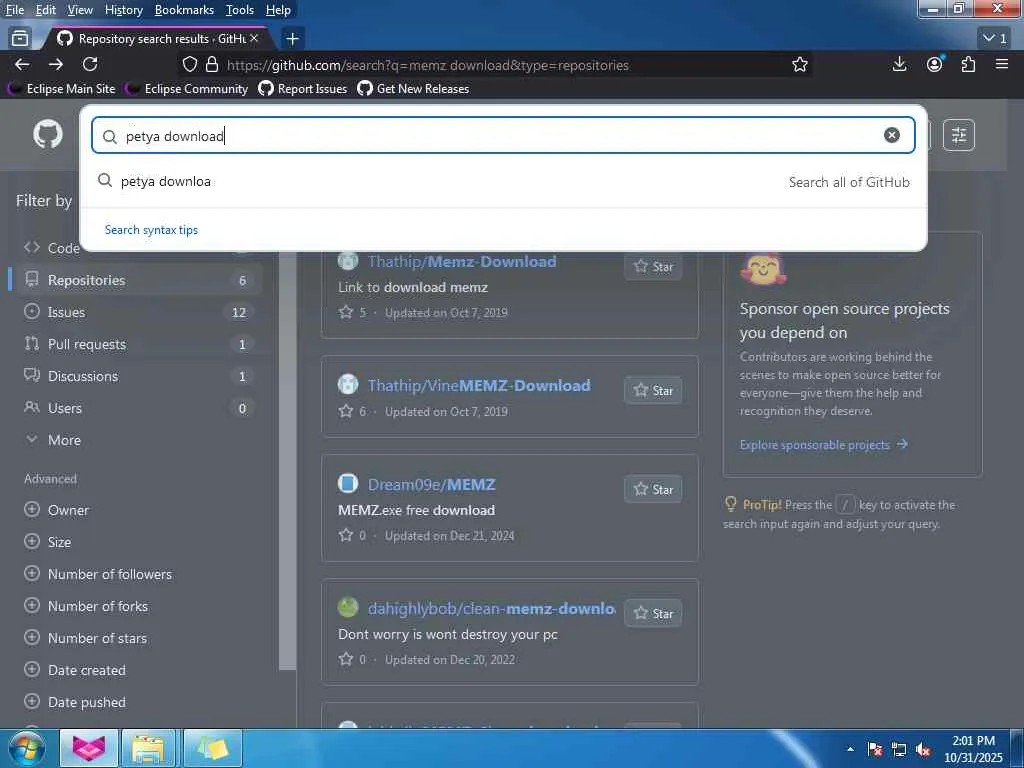
Task: Click the network tray icon
Action: pos(899,750)
